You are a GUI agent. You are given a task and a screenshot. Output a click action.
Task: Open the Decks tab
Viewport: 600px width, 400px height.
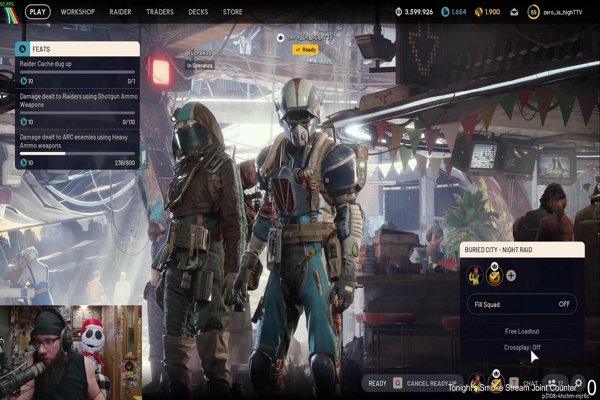198,12
